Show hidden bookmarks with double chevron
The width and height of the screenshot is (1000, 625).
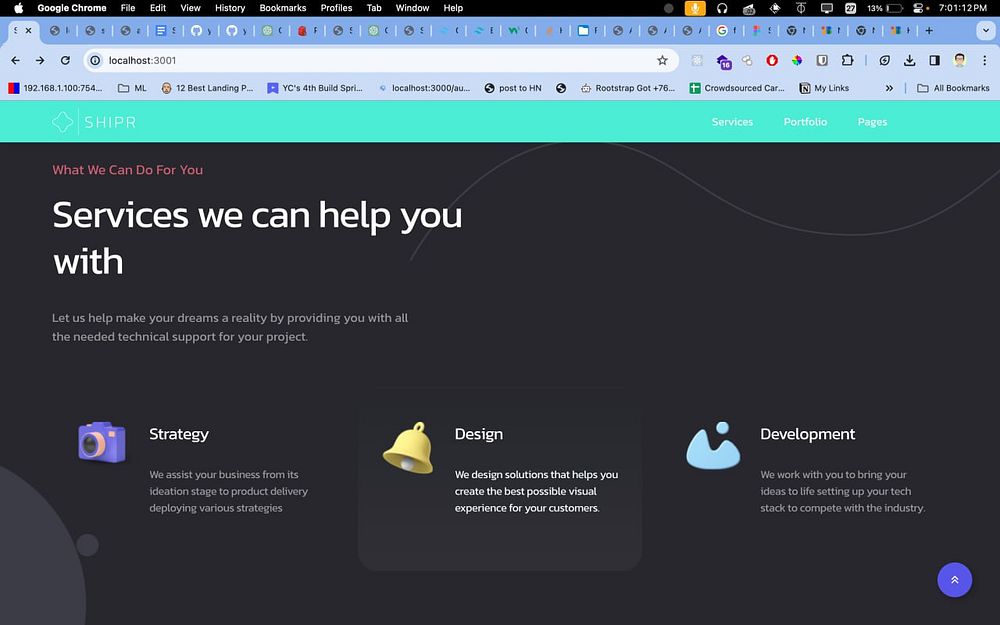(x=889, y=88)
